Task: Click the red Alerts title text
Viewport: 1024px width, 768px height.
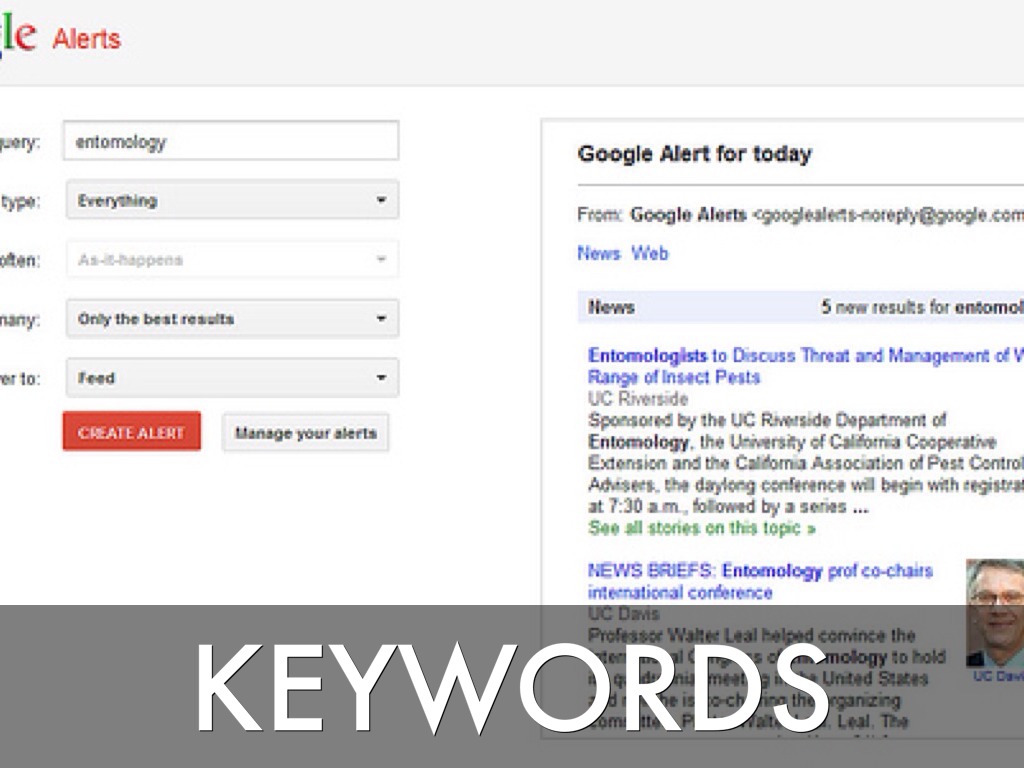Action: (x=86, y=39)
